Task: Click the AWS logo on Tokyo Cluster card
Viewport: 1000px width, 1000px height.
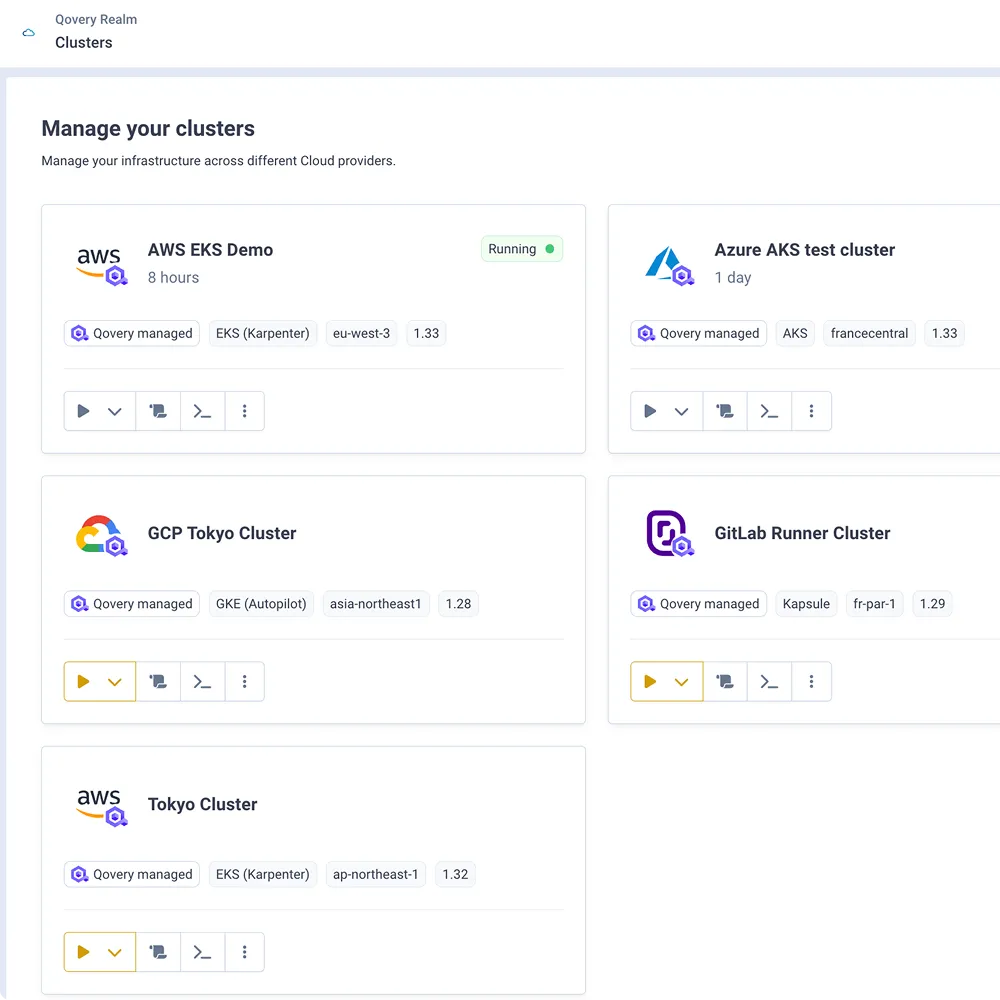Action: tap(100, 806)
